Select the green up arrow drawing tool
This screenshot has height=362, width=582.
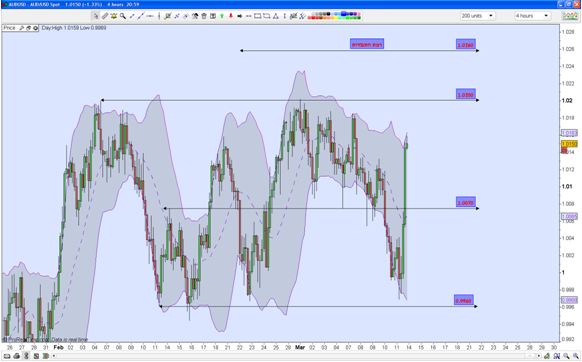(222, 16)
